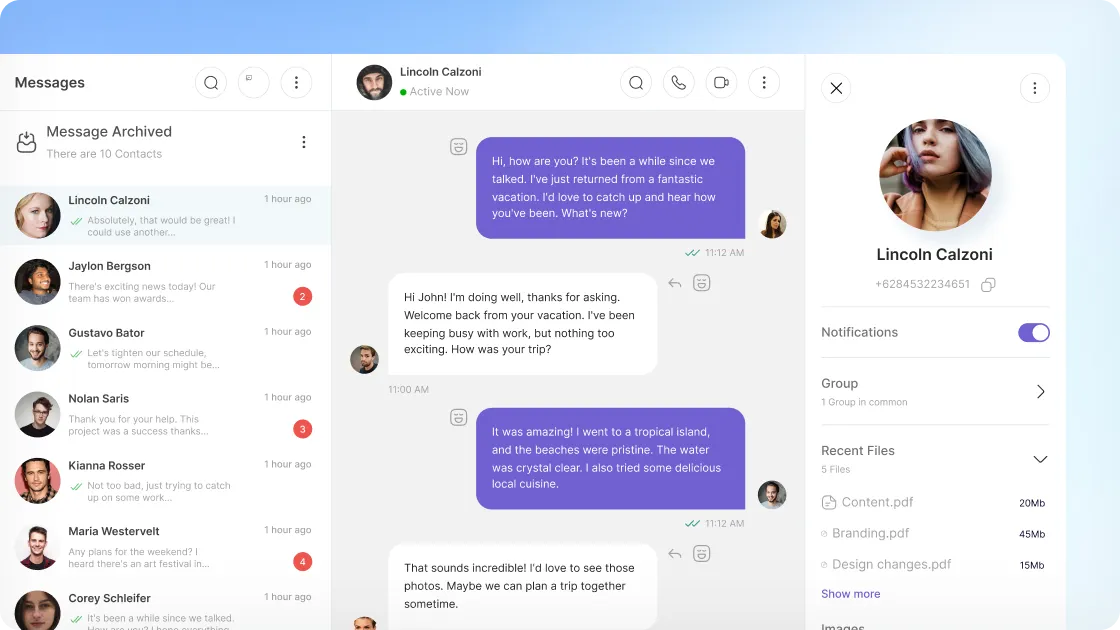This screenshot has height=630, width=1120.
Task: Open the Message Archived folder
Action: coord(109,142)
